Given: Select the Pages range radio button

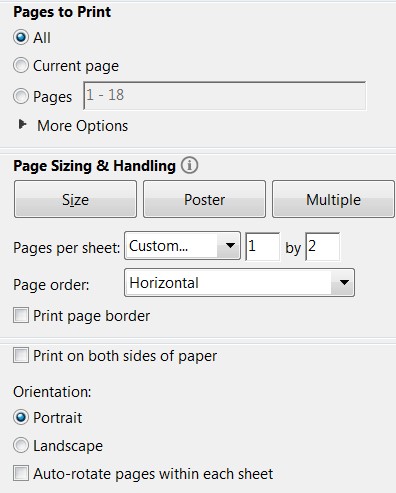Looking at the screenshot, I should [x=21, y=96].
